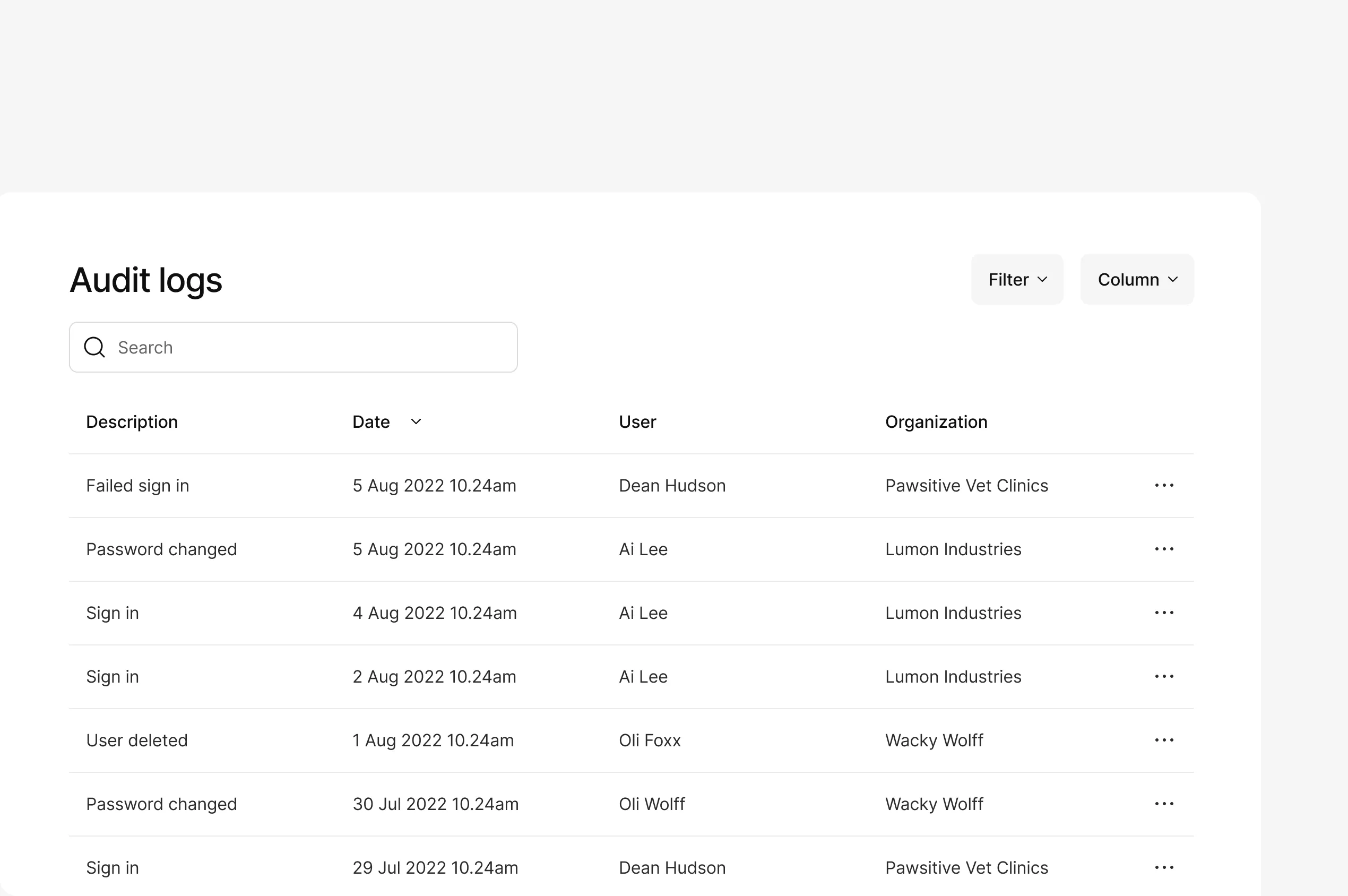The width and height of the screenshot is (1348, 896).
Task: Click the Audit logs page heading
Action: 145,280
